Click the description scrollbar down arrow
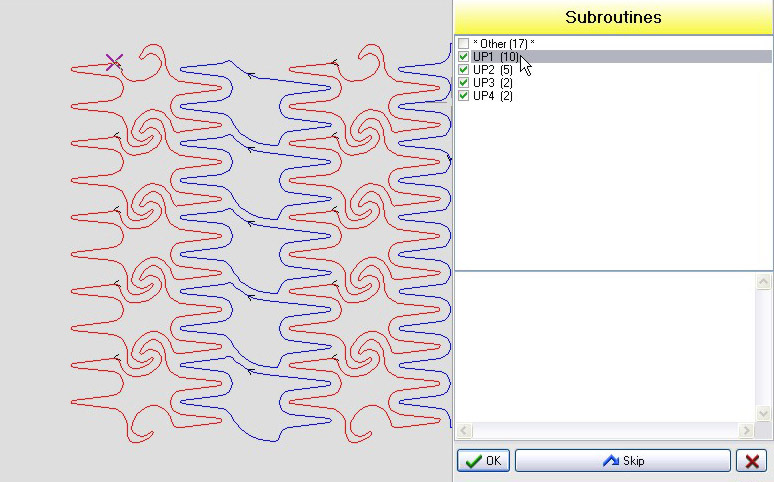Screen dimensions: 774x482 coord(763,413)
